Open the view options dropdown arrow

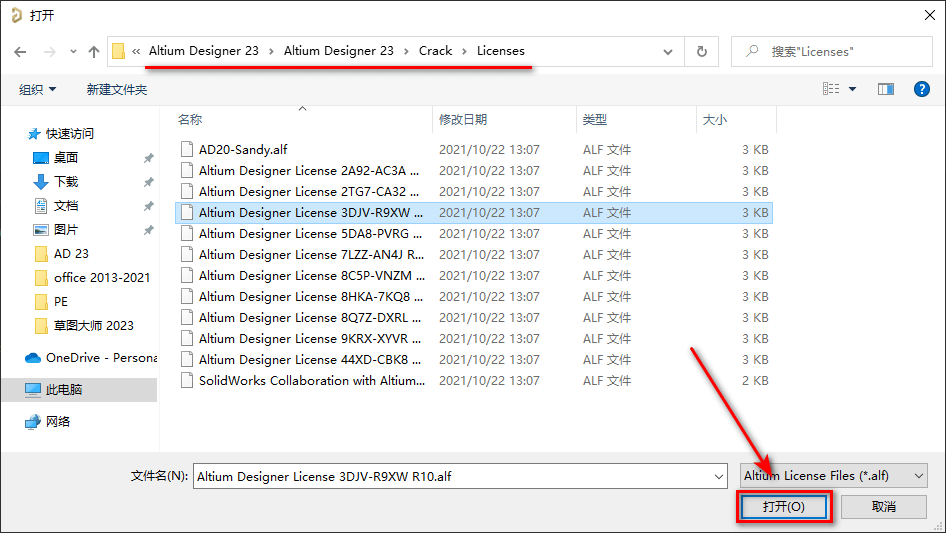pos(852,89)
